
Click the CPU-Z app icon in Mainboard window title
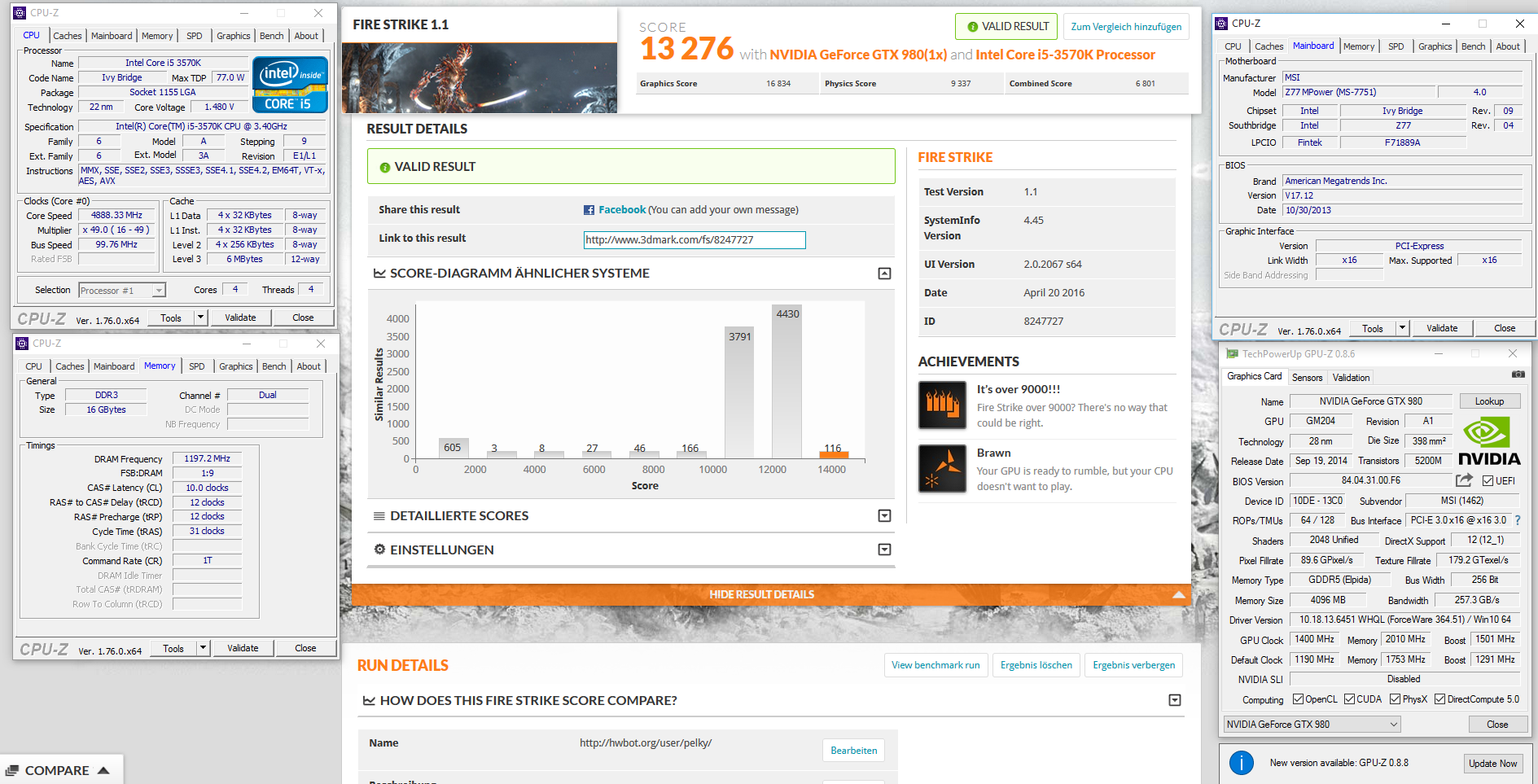[1221, 24]
